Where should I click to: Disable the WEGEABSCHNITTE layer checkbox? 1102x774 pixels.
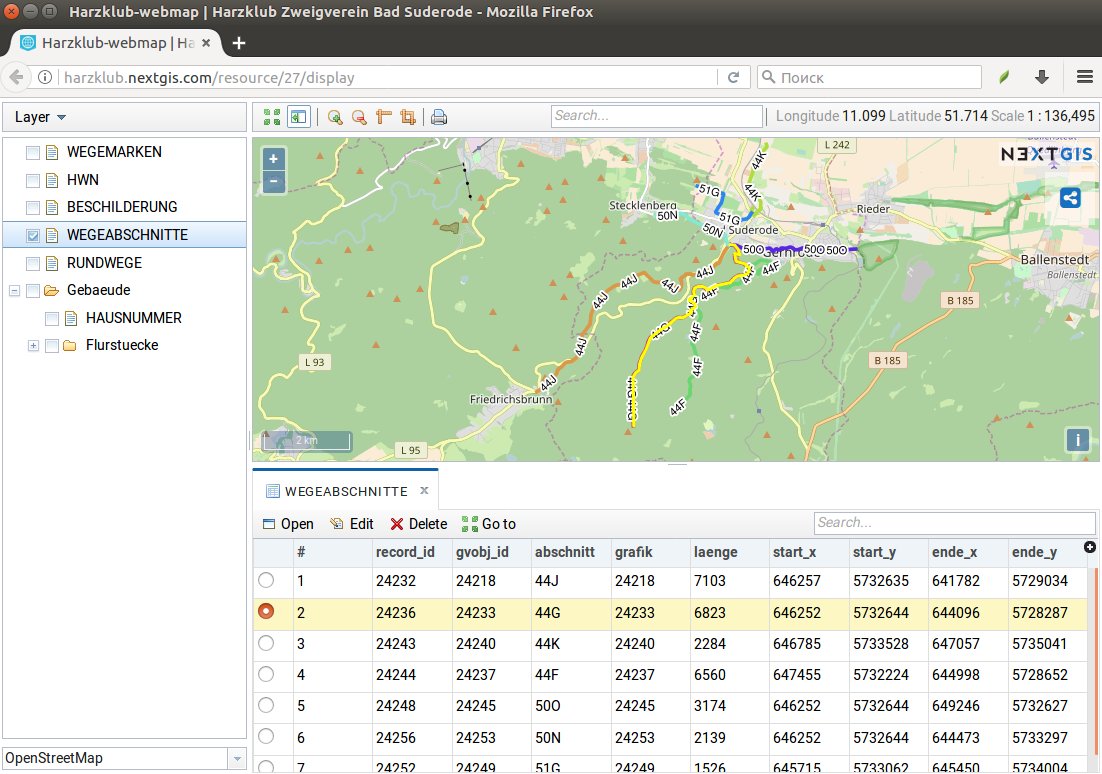pos(33,235)
